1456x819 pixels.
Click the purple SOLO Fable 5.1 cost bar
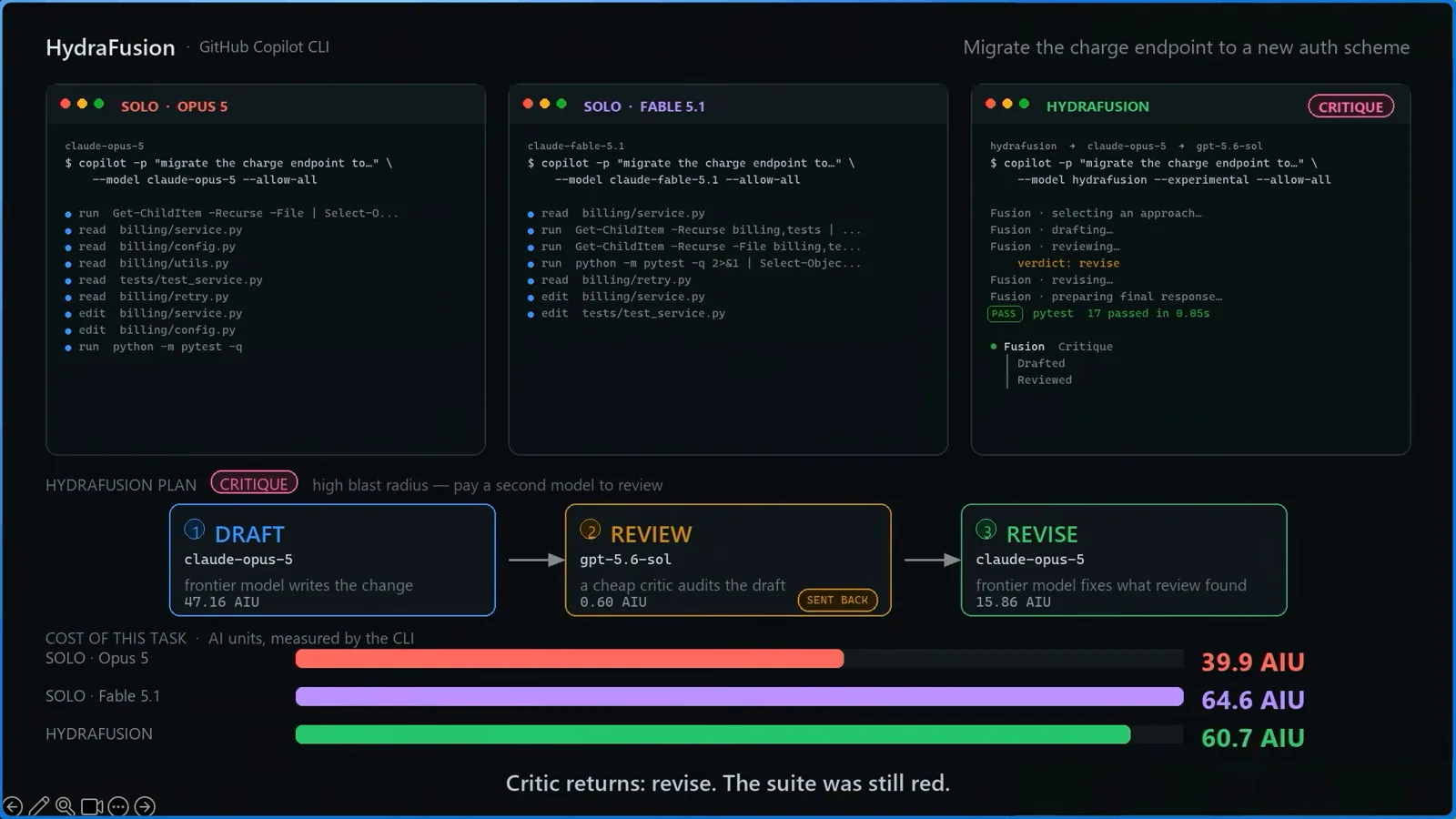[x=739, y=697]
